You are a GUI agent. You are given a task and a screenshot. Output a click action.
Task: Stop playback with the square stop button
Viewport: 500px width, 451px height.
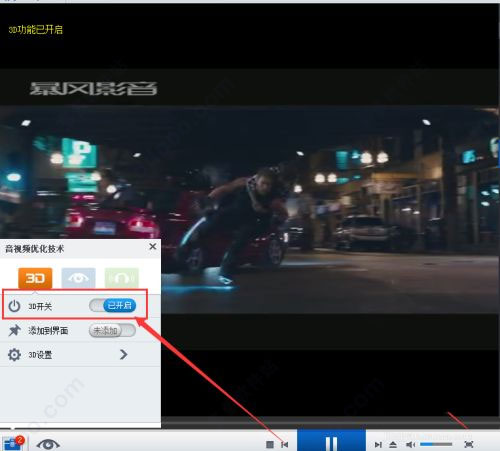(270, 444)
